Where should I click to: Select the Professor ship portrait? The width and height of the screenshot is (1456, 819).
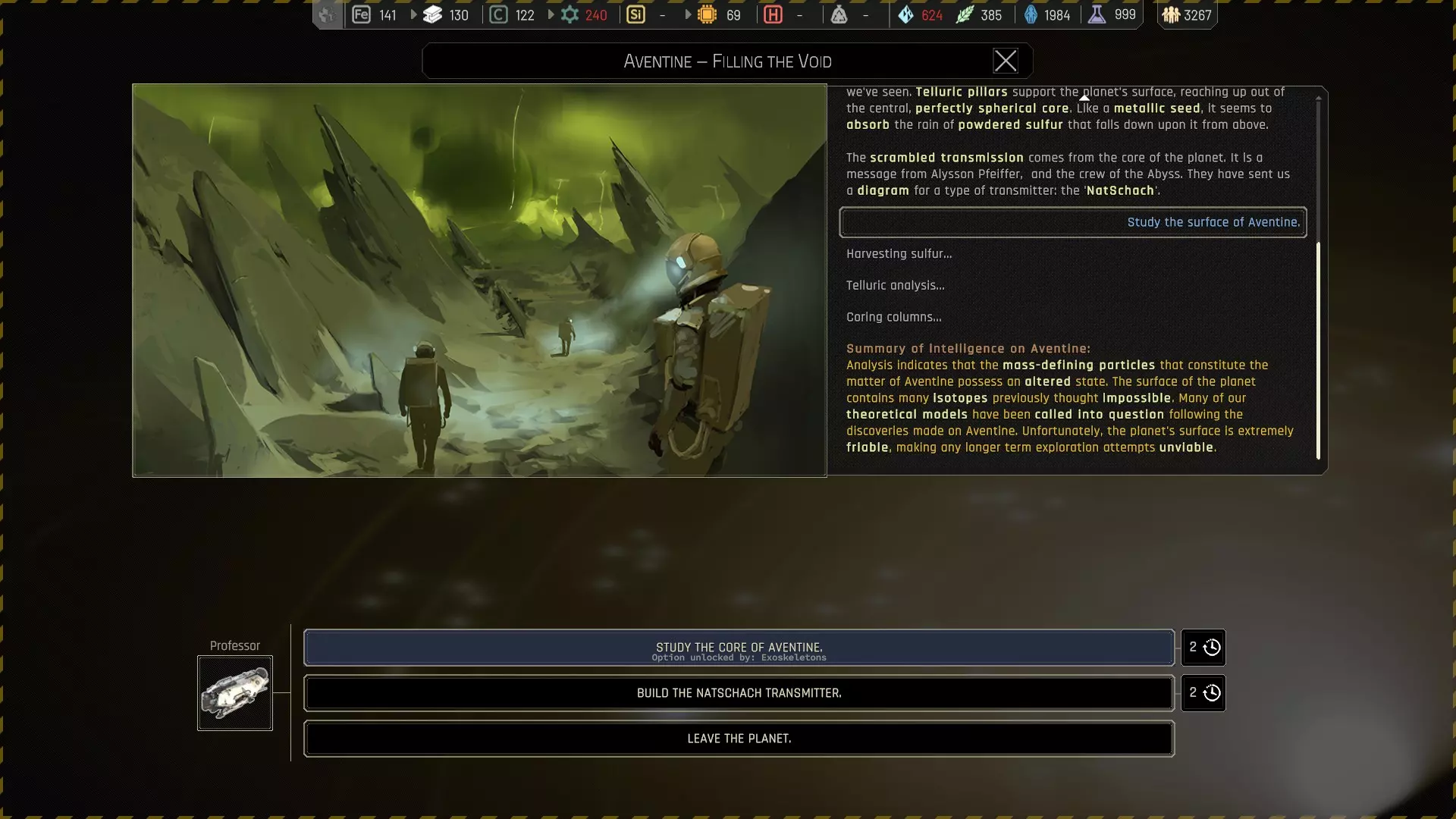[x=235, y=693]
